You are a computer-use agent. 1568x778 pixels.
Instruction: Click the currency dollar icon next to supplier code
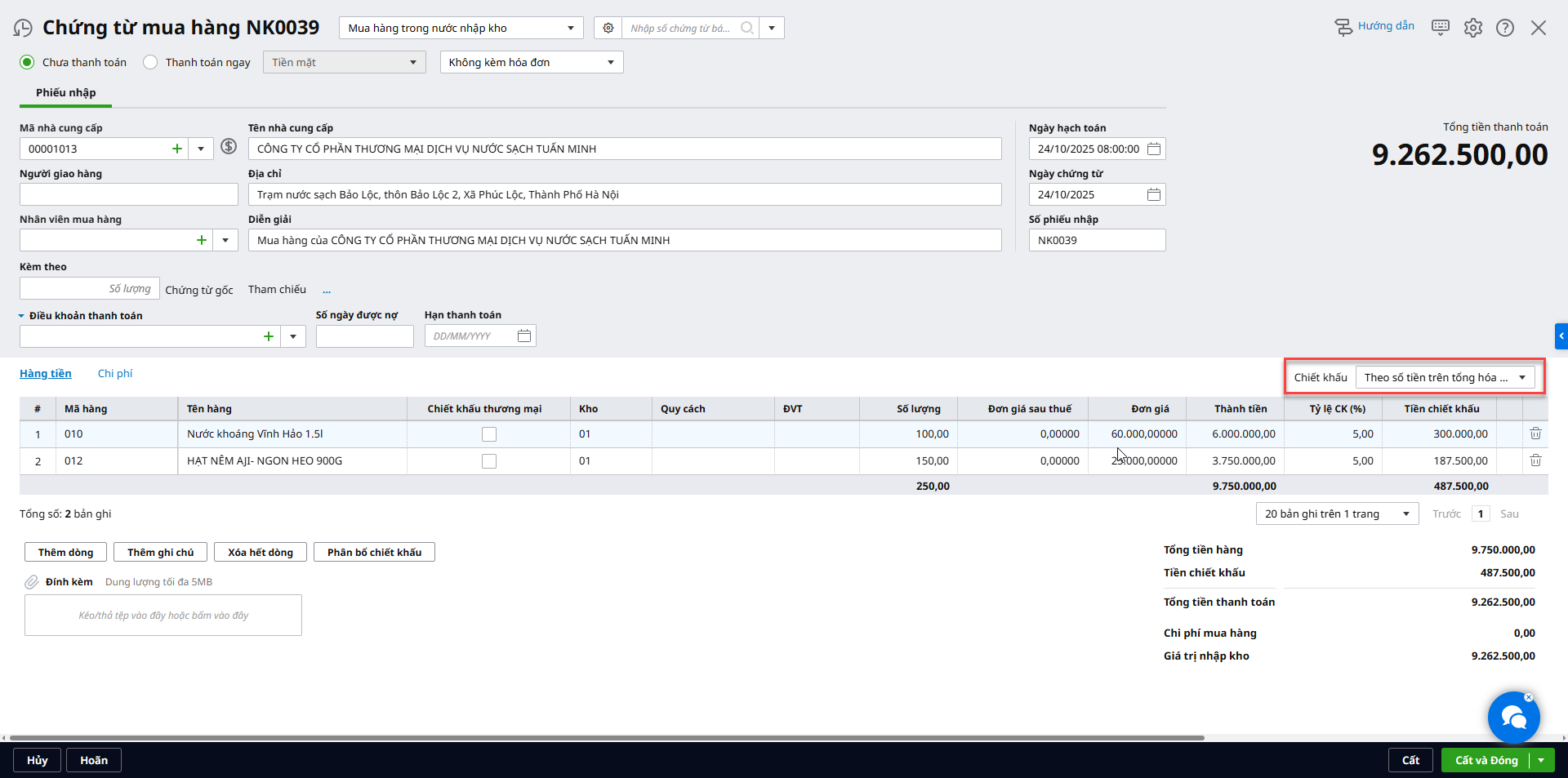229,147
